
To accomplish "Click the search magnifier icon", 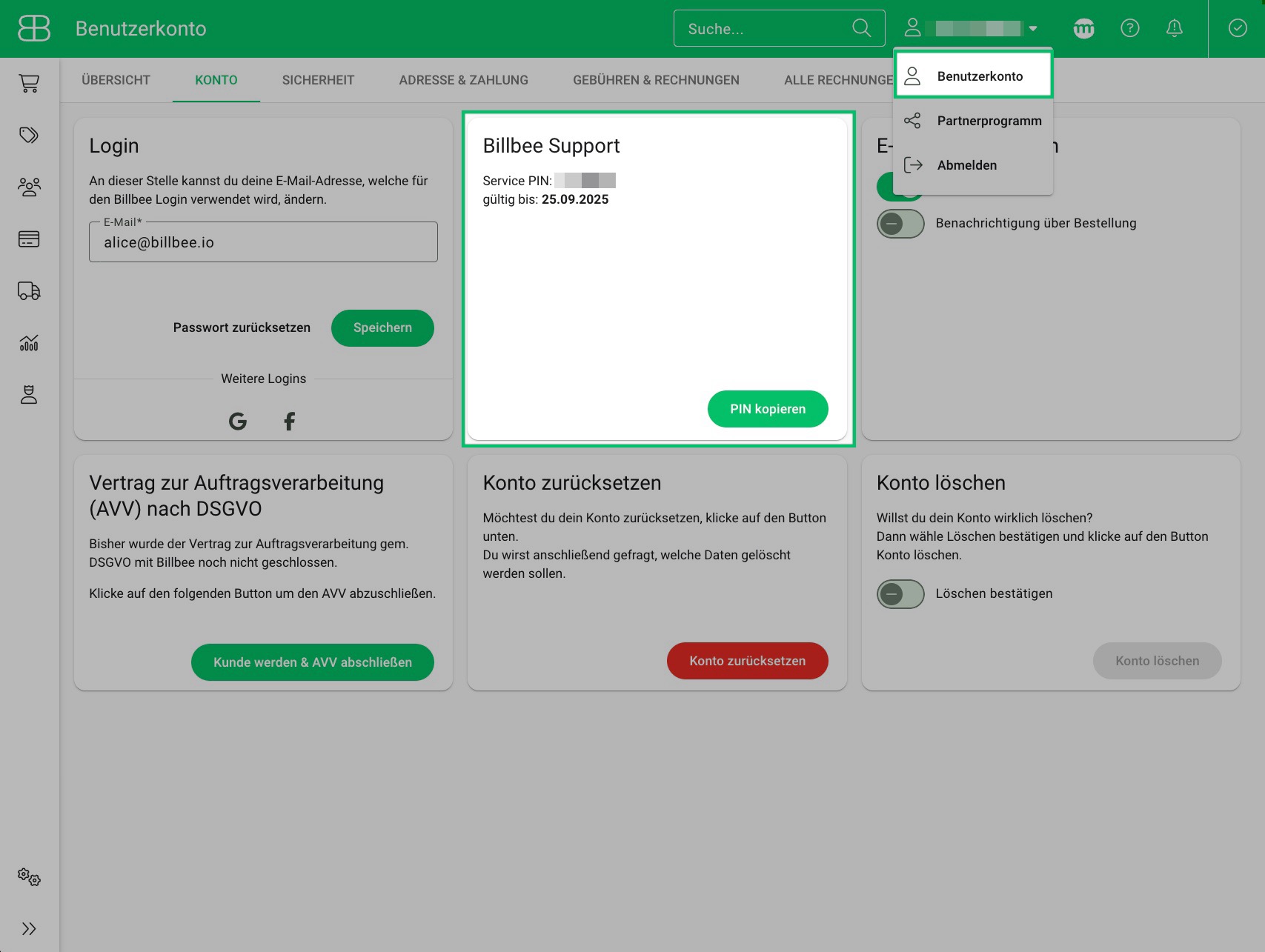I will [861, 28].
